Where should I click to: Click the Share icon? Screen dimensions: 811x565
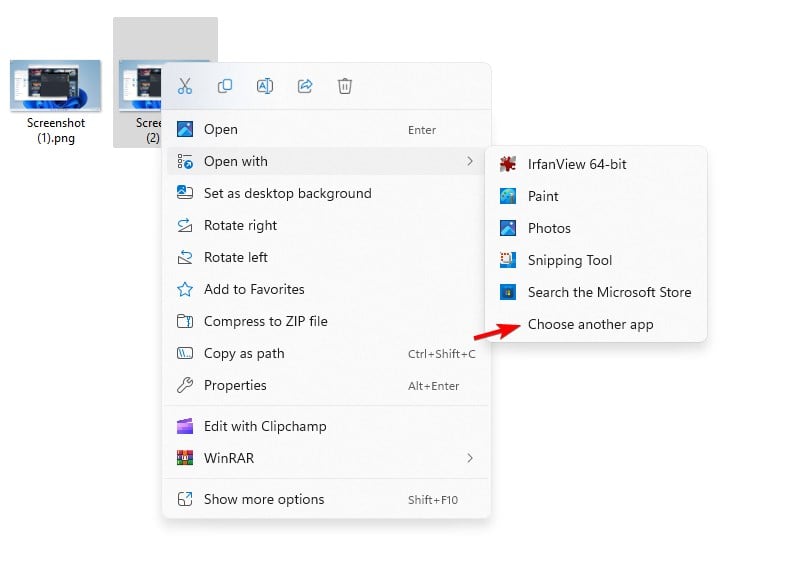click(305, 86)
